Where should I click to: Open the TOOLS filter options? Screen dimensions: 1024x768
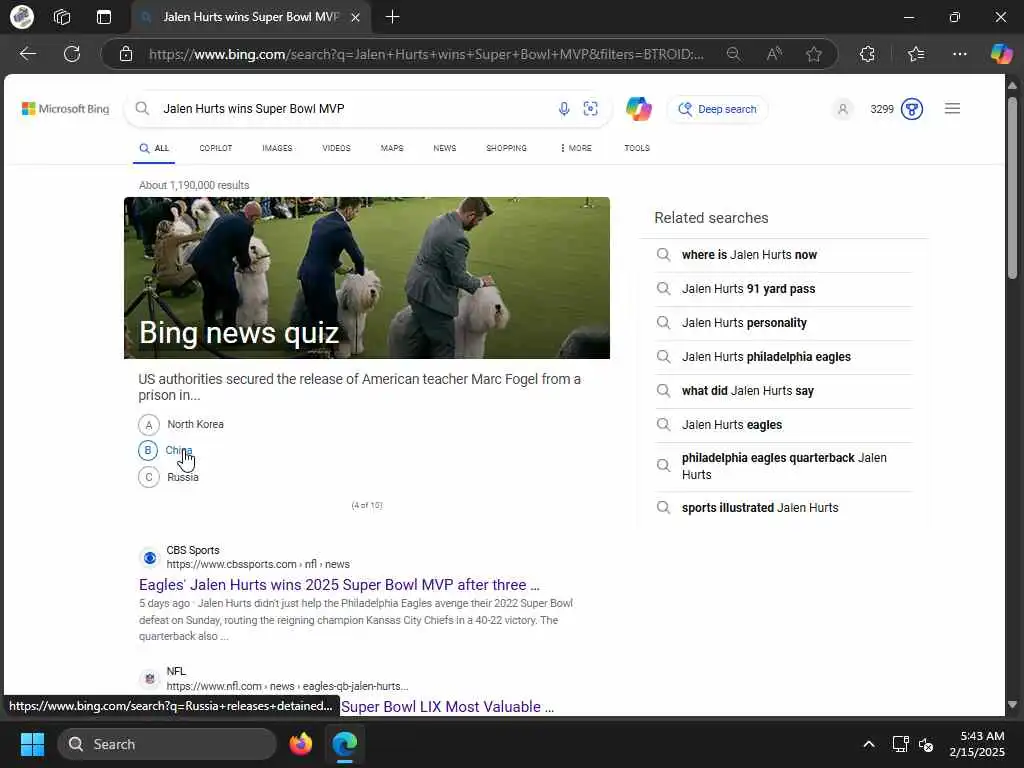coord(637,148)
